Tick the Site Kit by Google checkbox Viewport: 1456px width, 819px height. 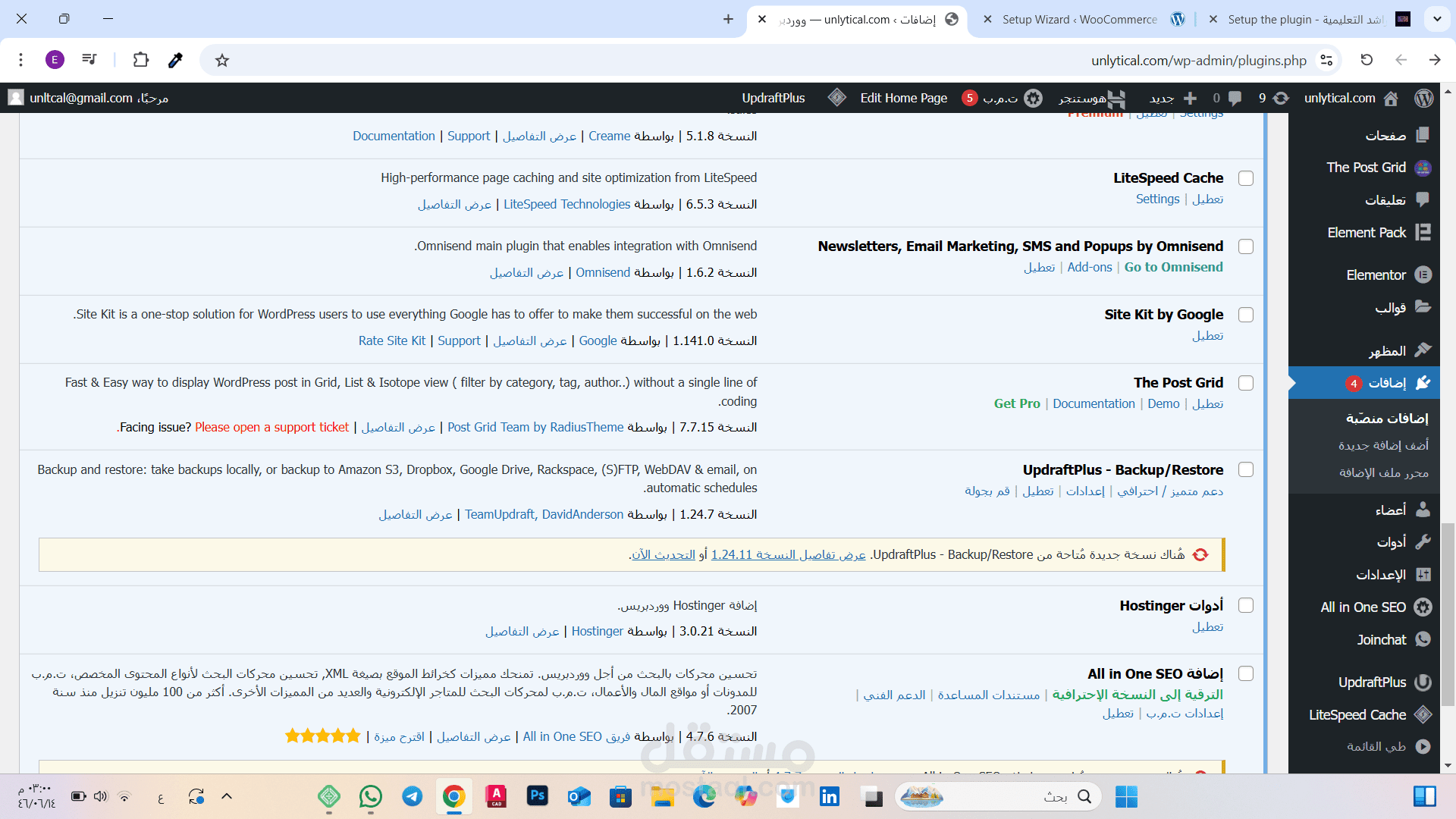(x=1246, y=315)
